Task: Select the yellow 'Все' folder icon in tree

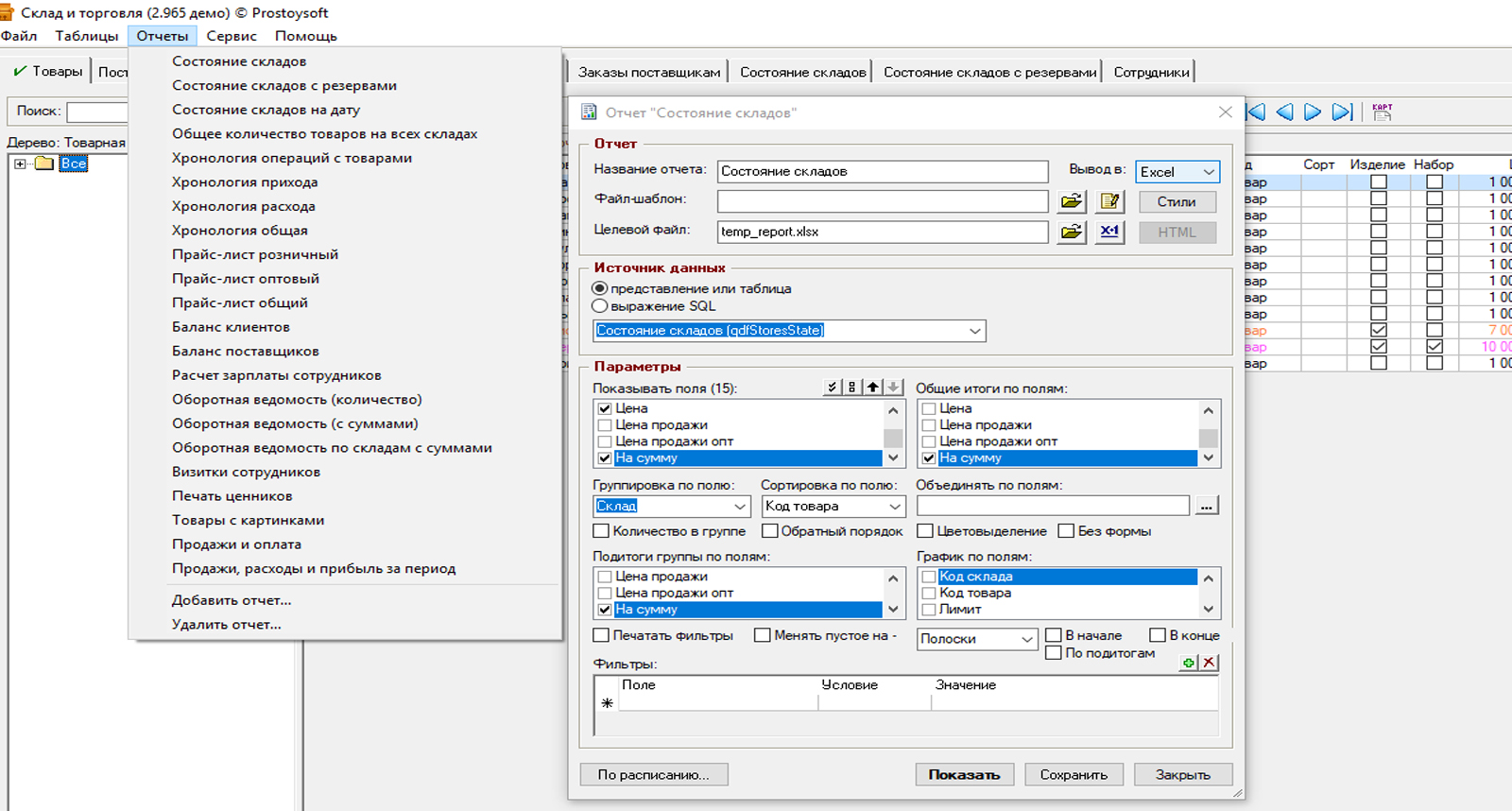Action: coord(44,164)
